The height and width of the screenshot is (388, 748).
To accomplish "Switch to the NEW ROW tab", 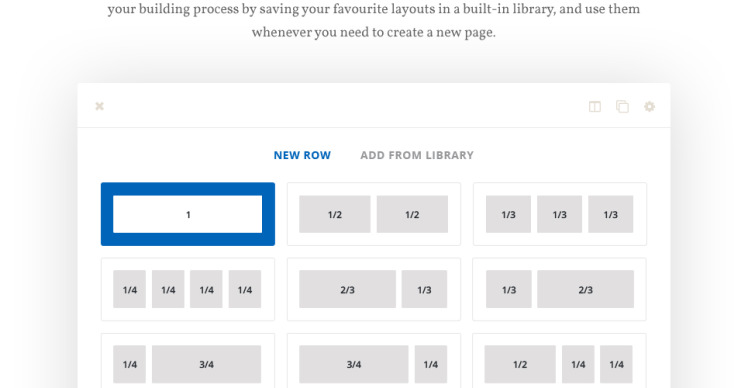I will pos(302,155).
